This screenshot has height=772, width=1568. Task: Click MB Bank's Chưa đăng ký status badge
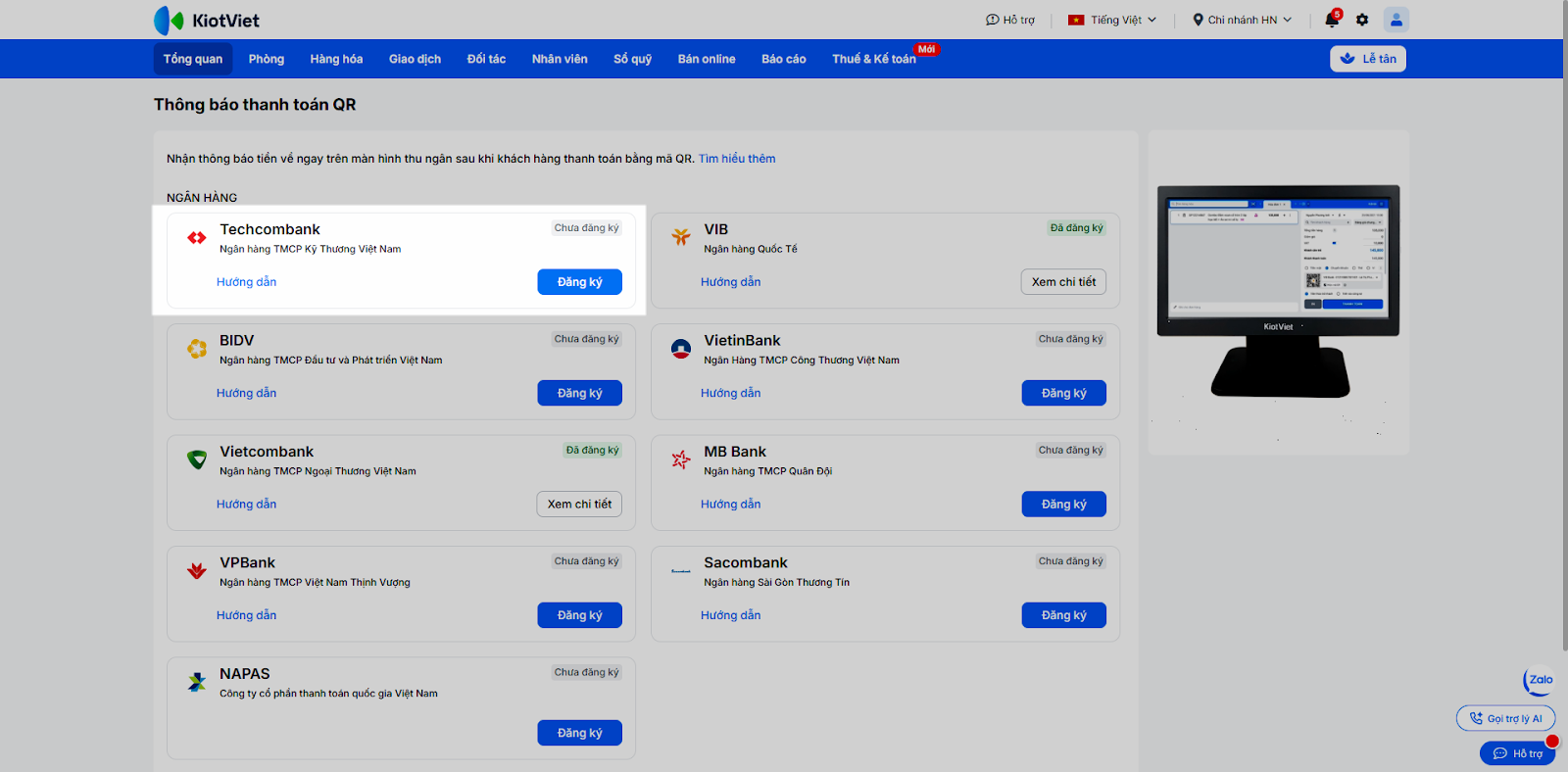point(1070,451)
